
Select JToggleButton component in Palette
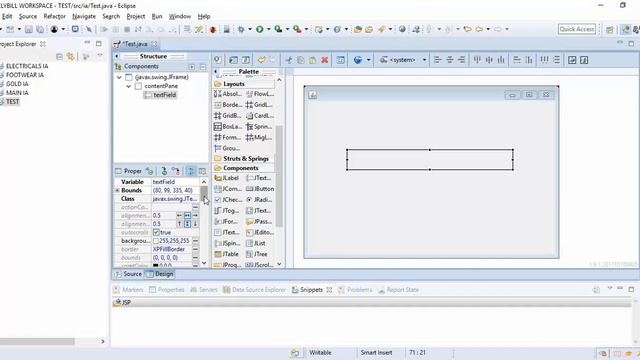click(227, 211)
